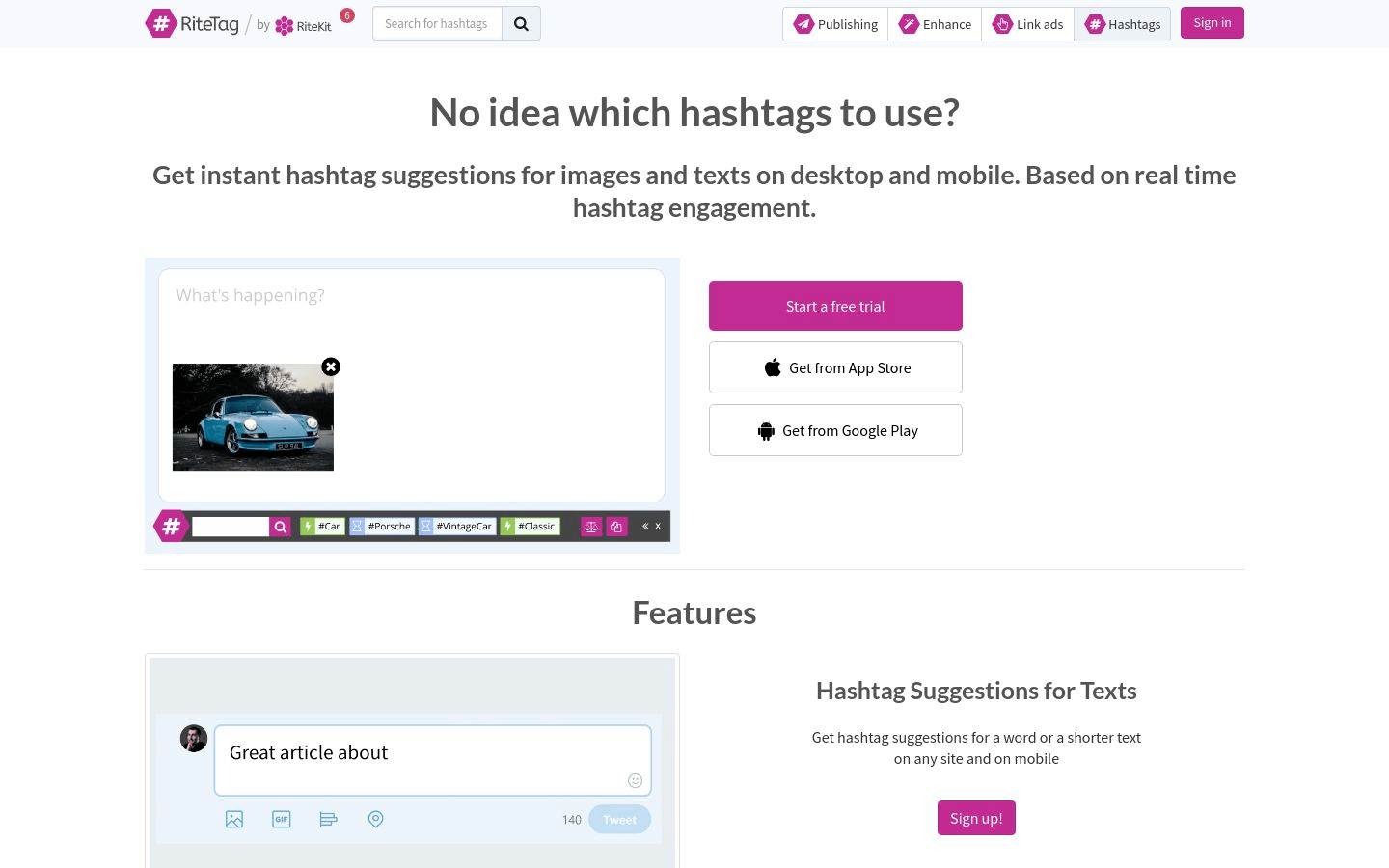Open the RiteKit notification badge
Screen dimensions: 1389x868
pyautogui.click(x=347, y=15)
